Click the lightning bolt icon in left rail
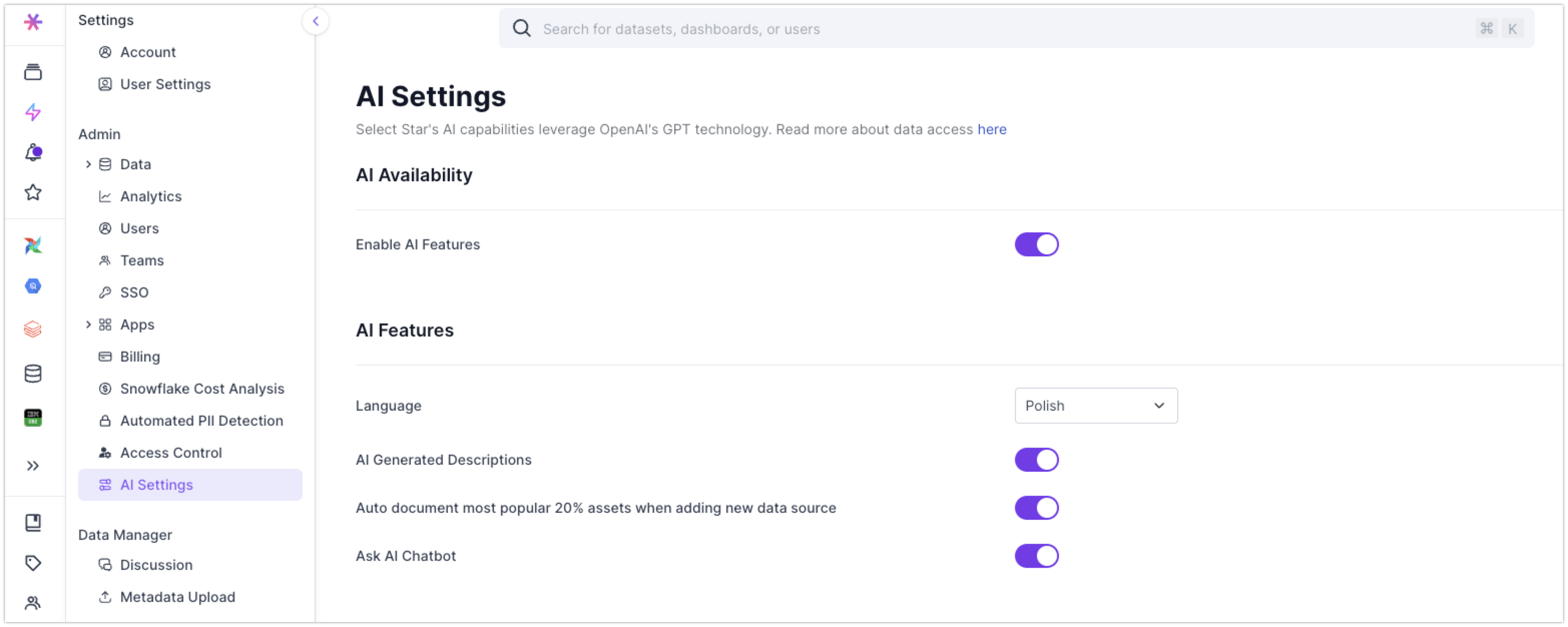 (33, 112)
